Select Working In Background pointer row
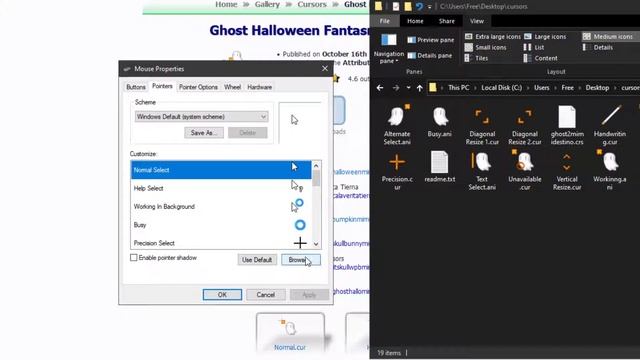Screen dimensions: 640x360 tap(221, 207)
